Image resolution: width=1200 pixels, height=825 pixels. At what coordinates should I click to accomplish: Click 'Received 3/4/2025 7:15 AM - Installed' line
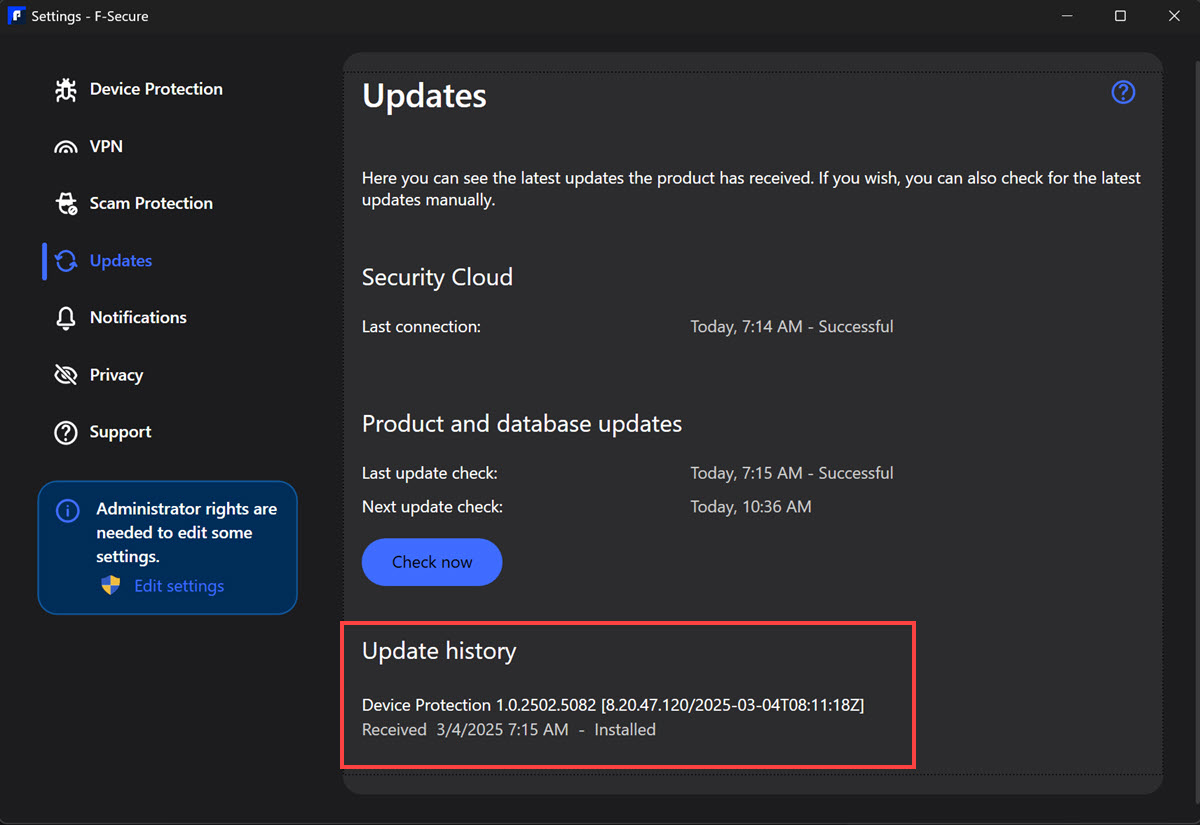tap(509, 730)
